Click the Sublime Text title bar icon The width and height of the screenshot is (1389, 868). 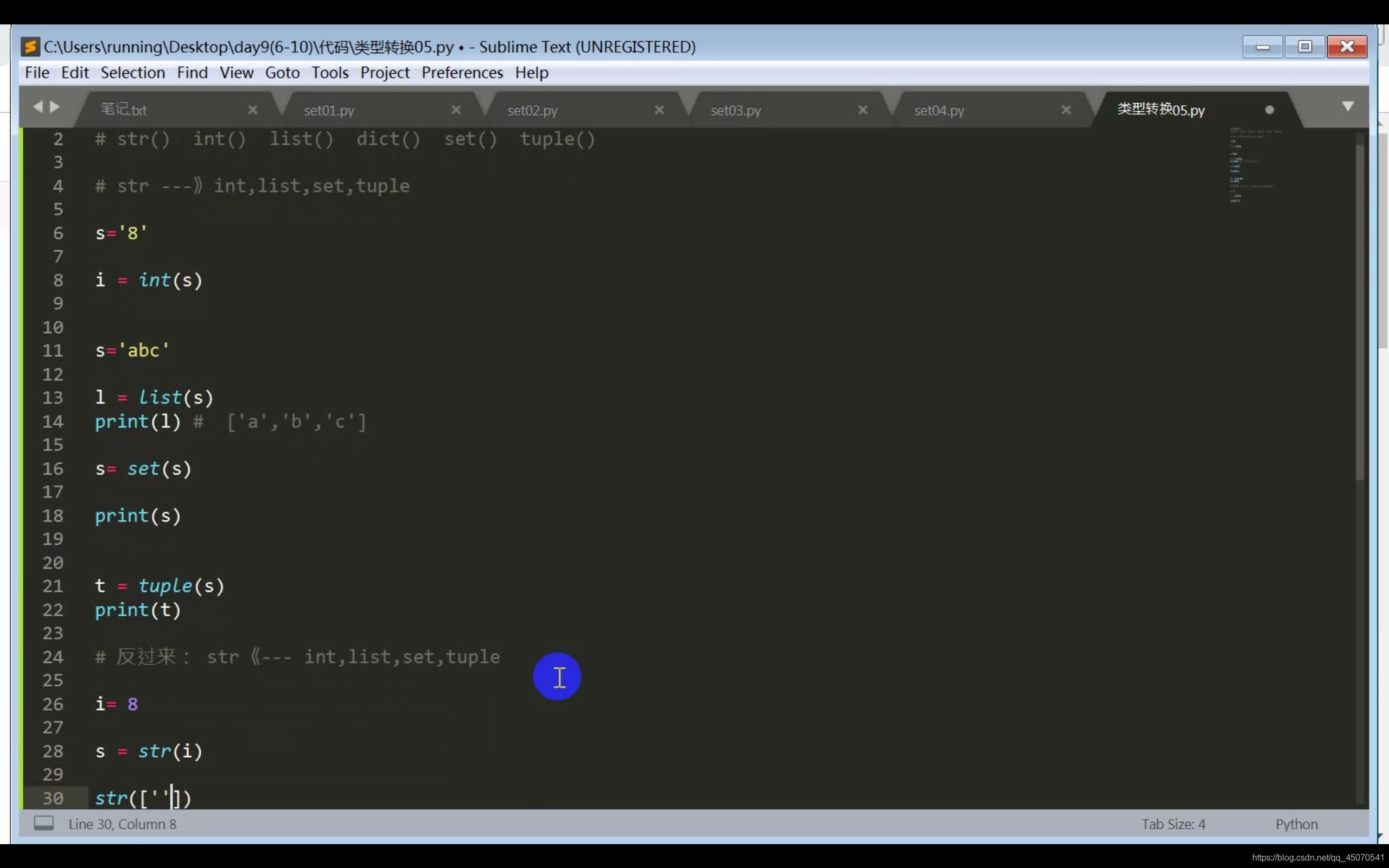click(x=30, y=47)
